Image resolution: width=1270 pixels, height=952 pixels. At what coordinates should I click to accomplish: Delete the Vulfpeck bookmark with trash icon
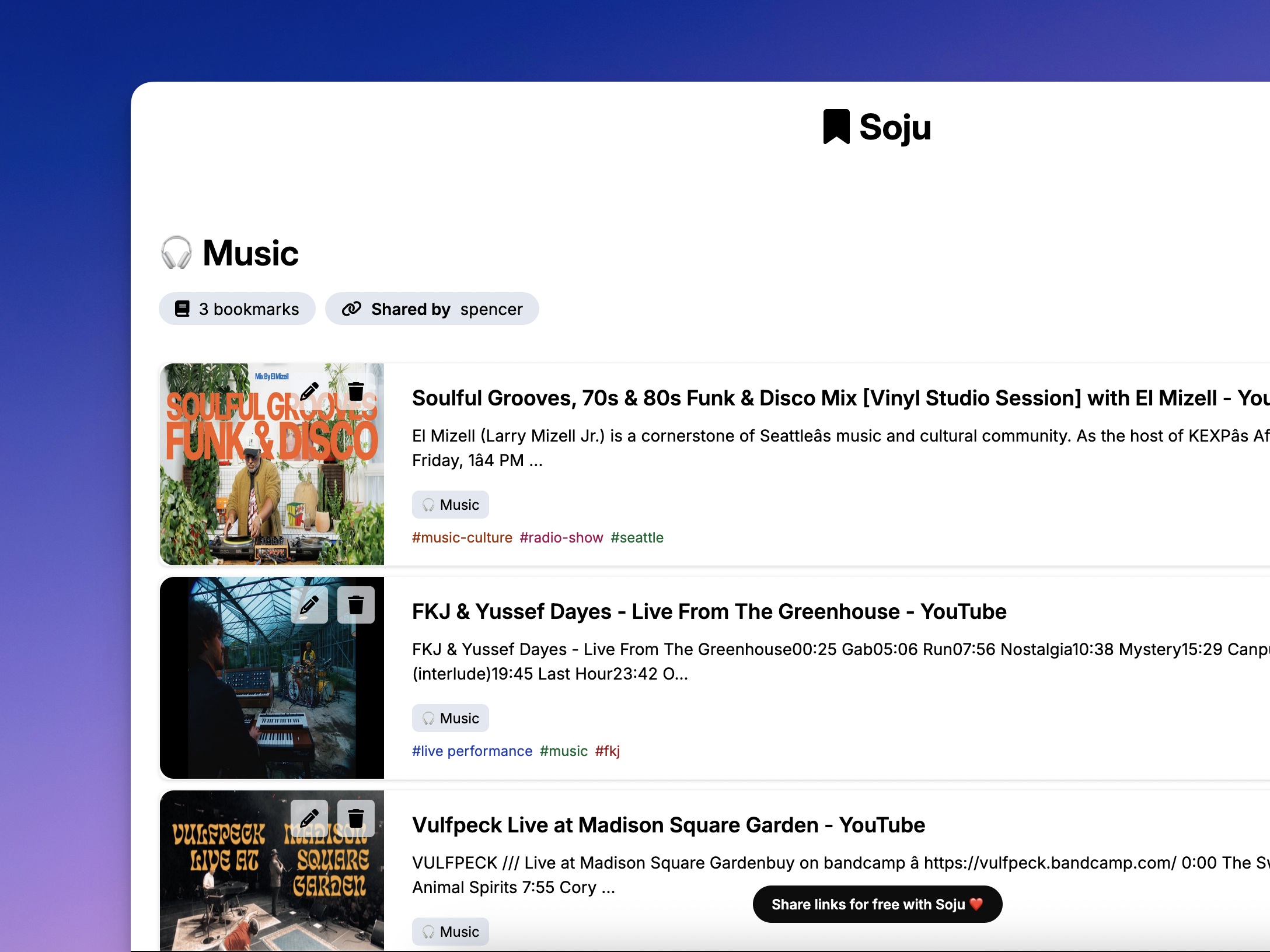point(356,818)
